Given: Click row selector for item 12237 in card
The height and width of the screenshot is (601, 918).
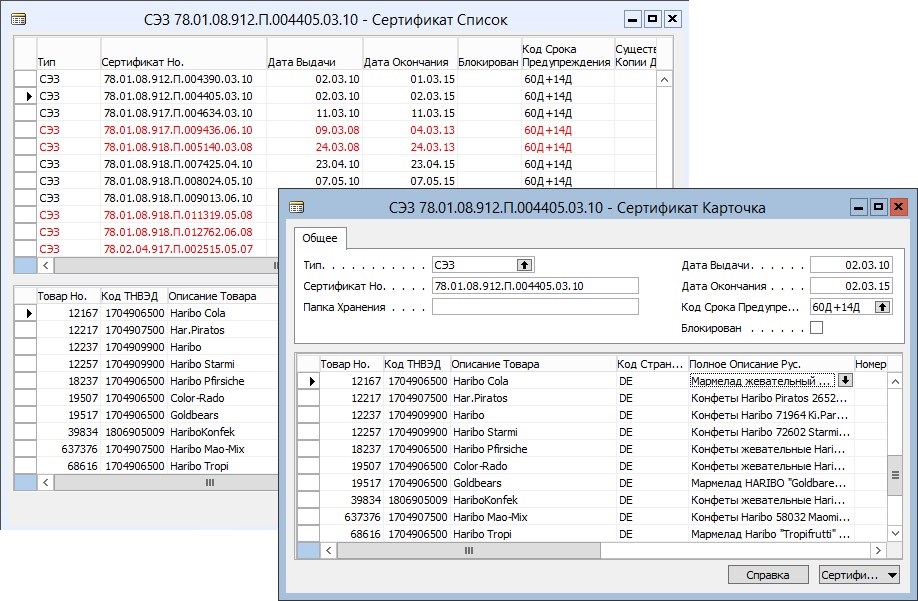Looking at the screenshot, I should pos(309,415).
